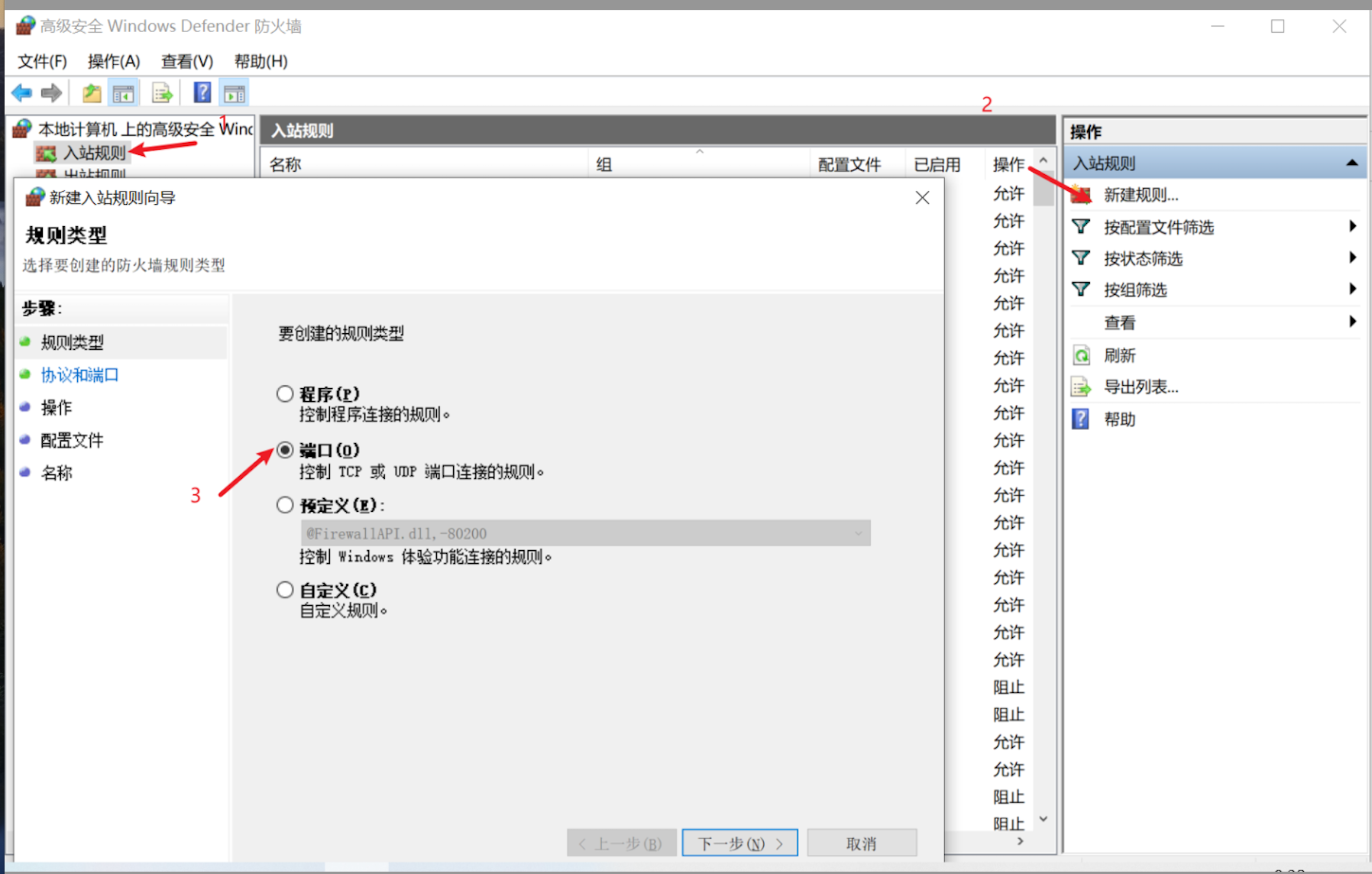The width and height of the screenshot is (1372, 874).
Task: Click the 帮助 action link
Action: click(x=1119, y=419)
